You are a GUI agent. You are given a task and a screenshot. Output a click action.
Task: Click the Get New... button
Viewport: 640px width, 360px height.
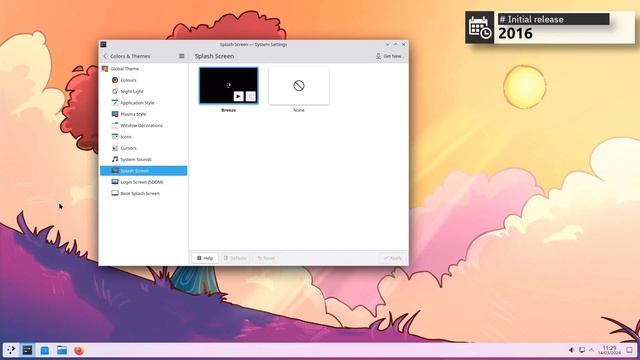390,56
